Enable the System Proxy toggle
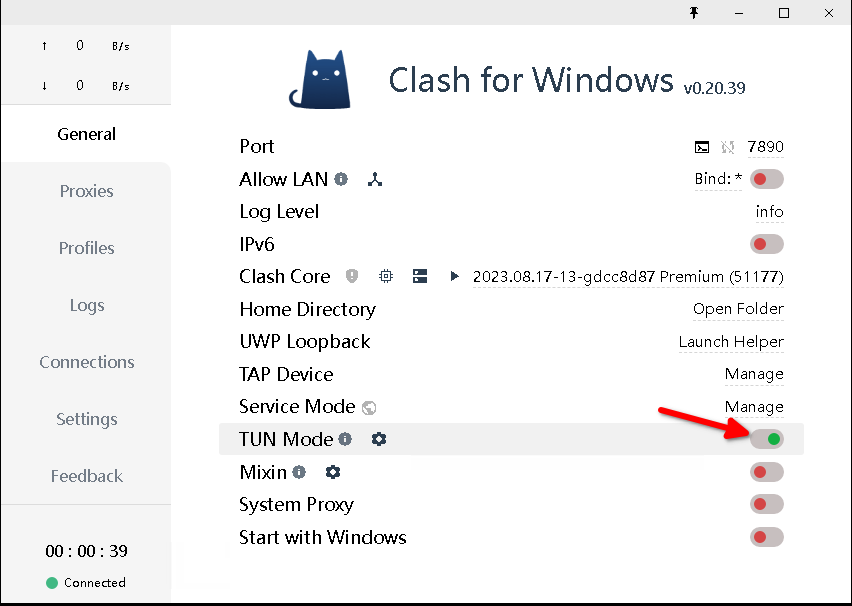Screen dimensions: 852x606 tap(767, 505)
